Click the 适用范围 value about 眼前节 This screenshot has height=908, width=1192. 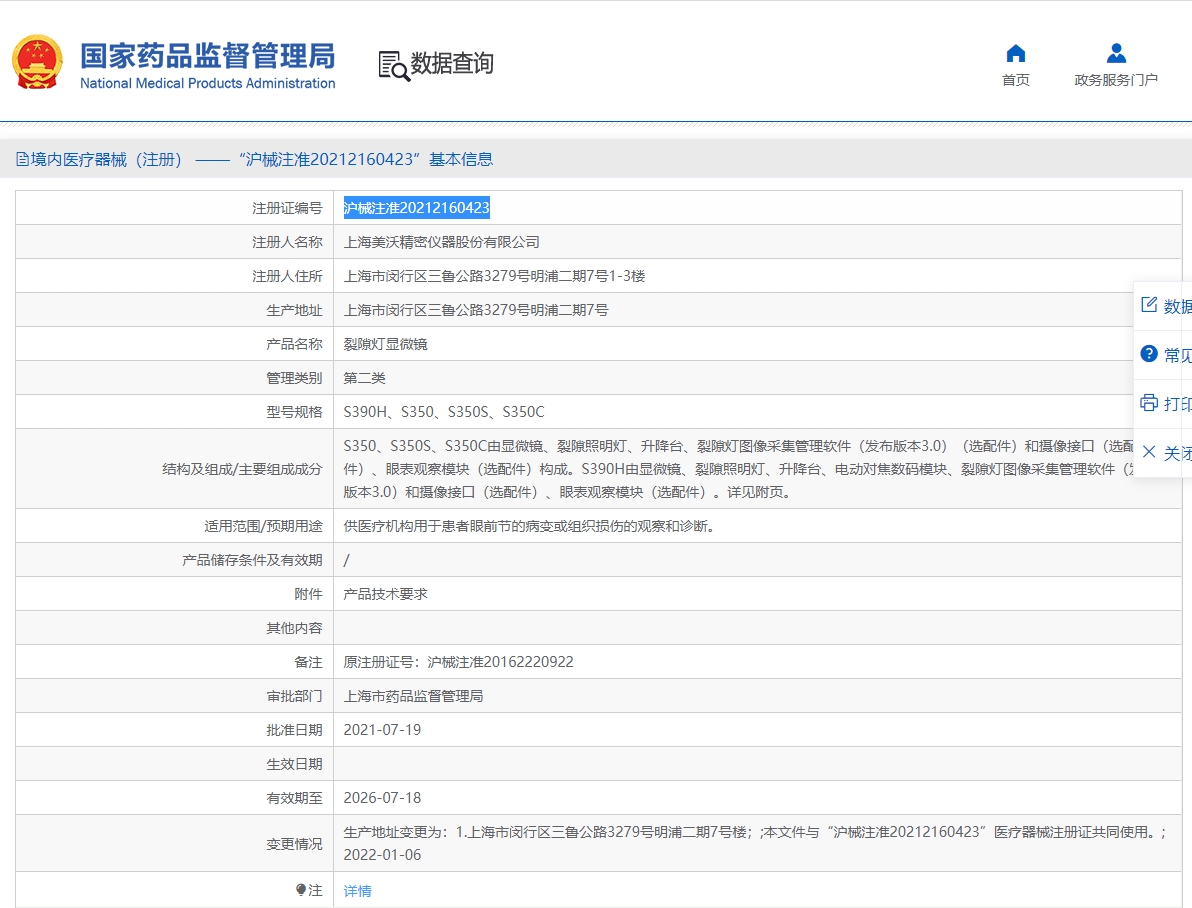point(529,526)
